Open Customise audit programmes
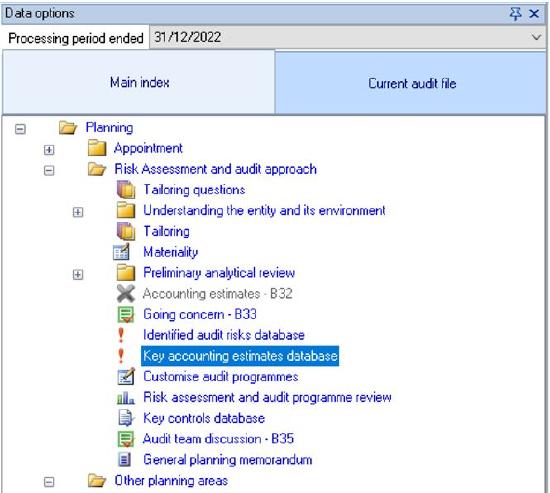 (x=221, y=377)
